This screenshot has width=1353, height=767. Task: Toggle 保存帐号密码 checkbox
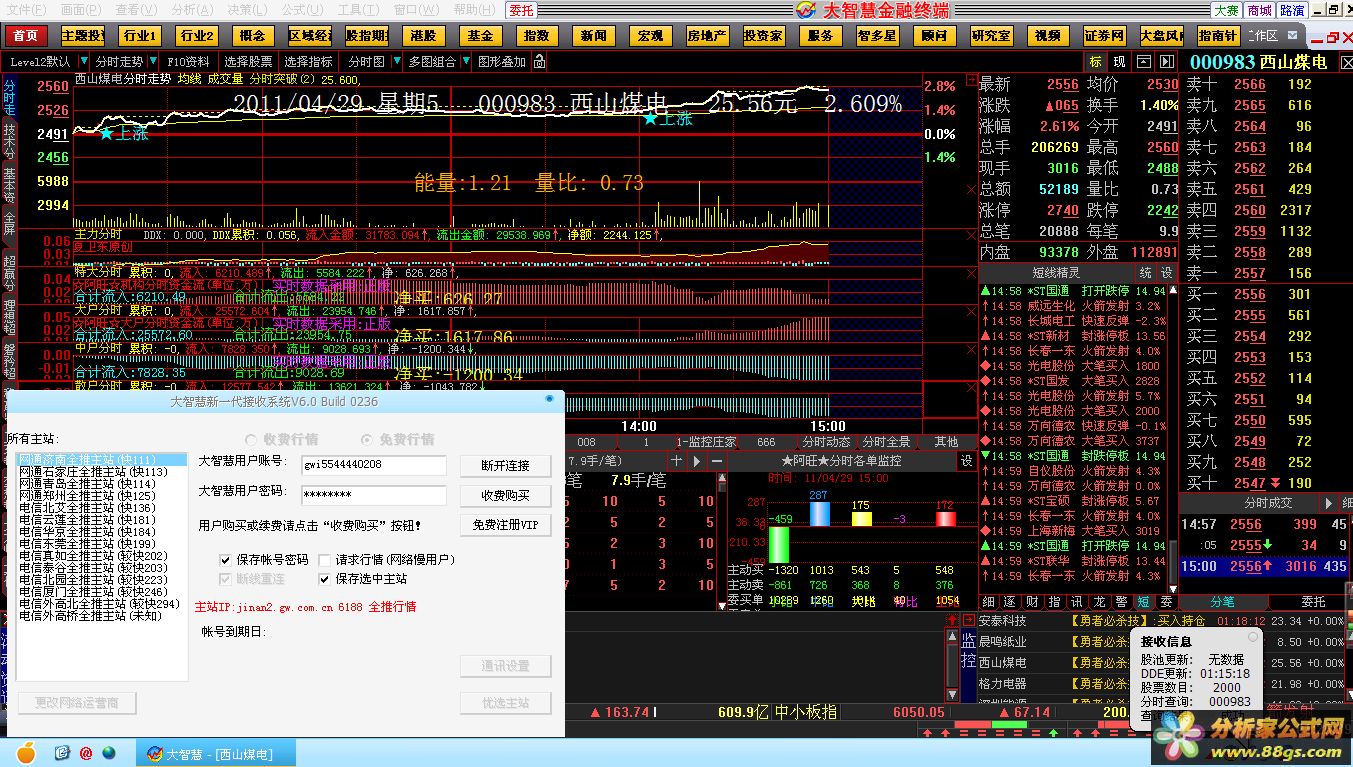[x=226, y=560]
